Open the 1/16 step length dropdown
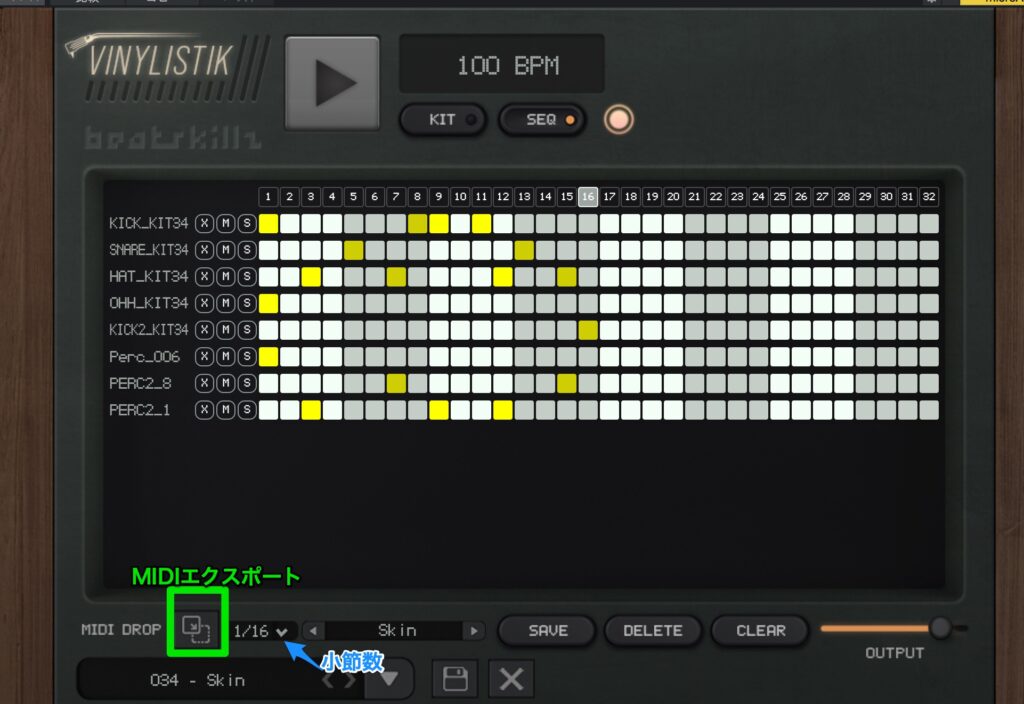The height and width of the screenshot is (704, 1024). 260,631
